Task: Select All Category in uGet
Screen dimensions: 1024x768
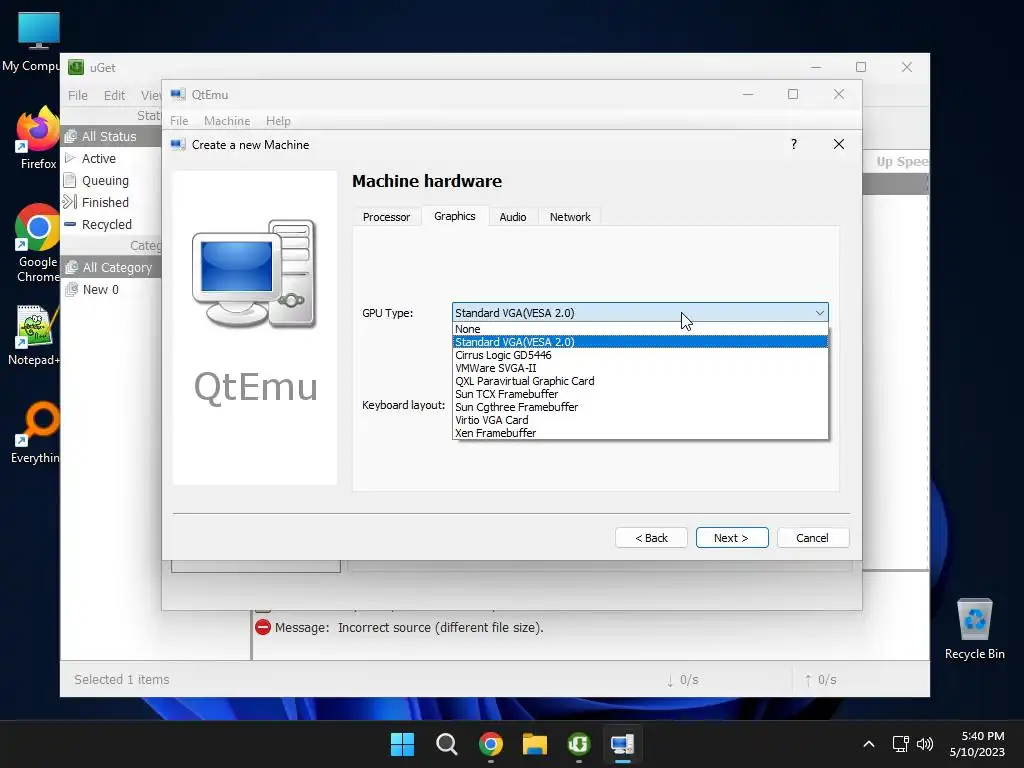Action: 111,268
